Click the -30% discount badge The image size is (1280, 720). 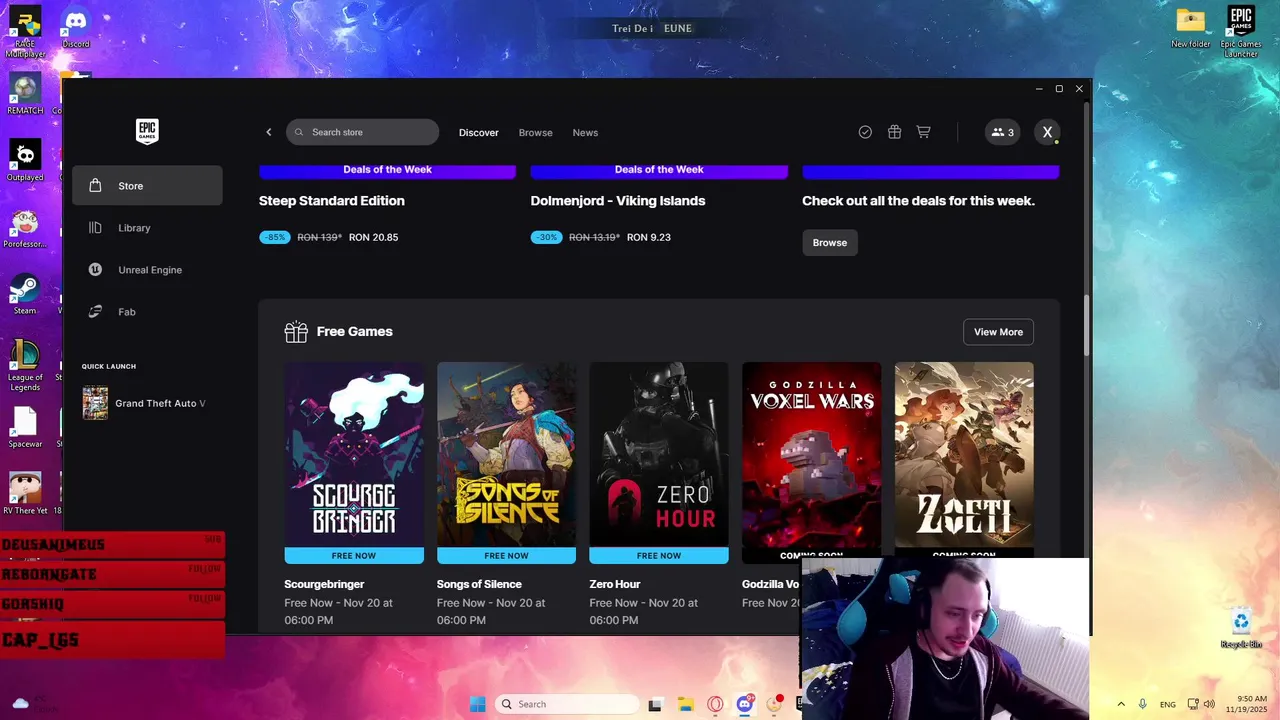tap(546, 238)
